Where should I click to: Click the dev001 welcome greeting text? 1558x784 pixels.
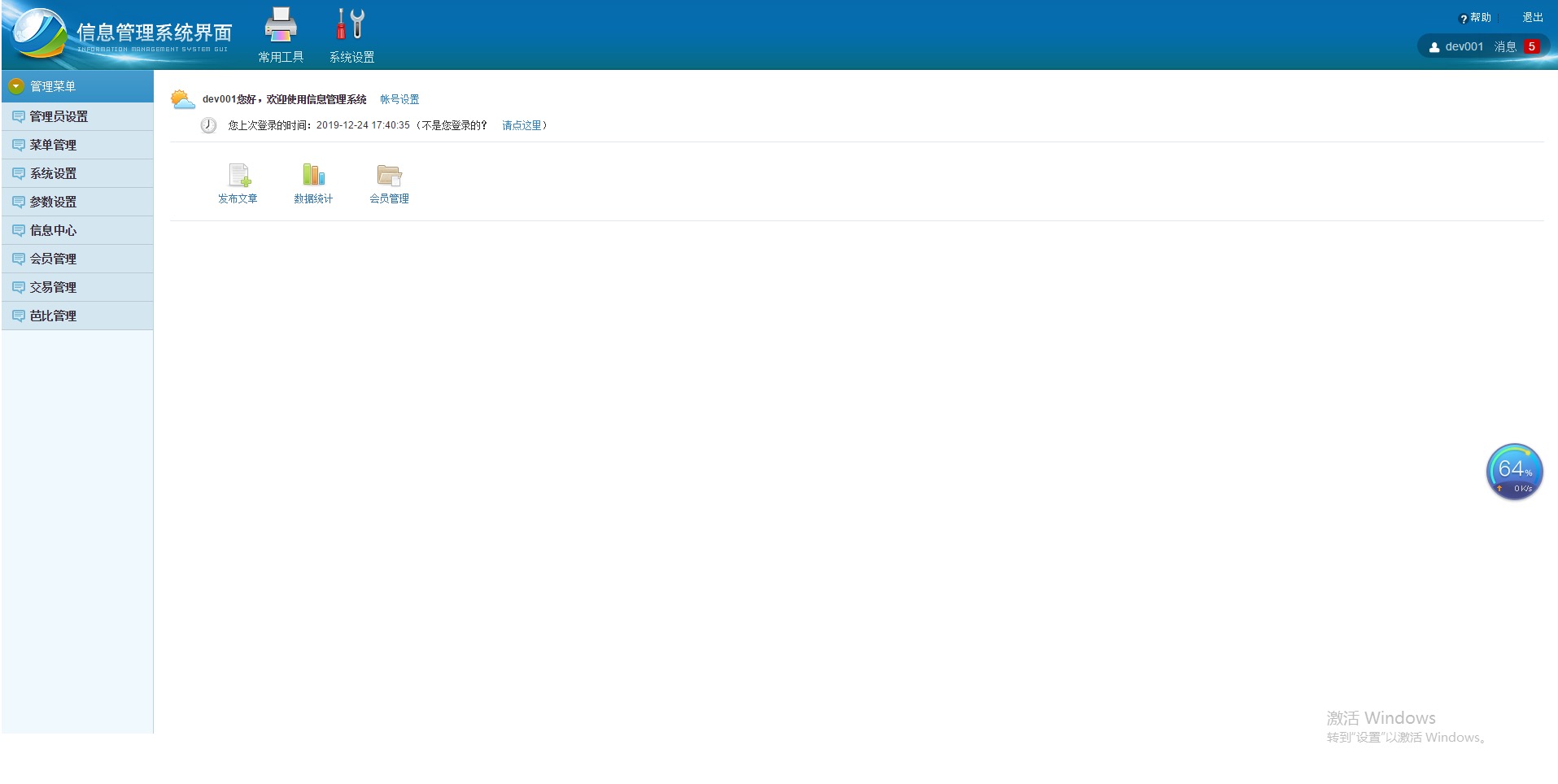click(285, 99)
